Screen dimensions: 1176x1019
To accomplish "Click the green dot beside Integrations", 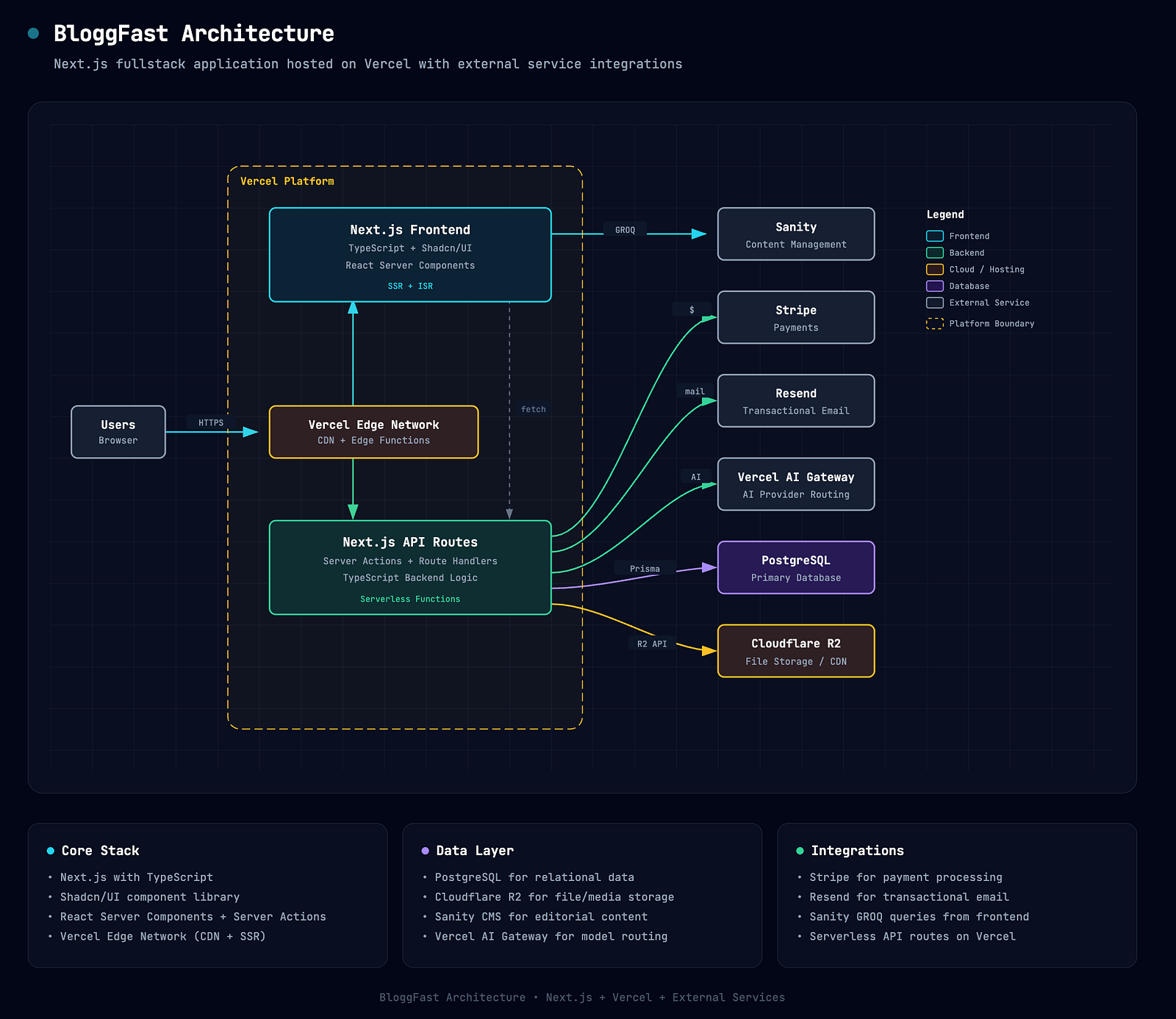I will click(800, 851).
